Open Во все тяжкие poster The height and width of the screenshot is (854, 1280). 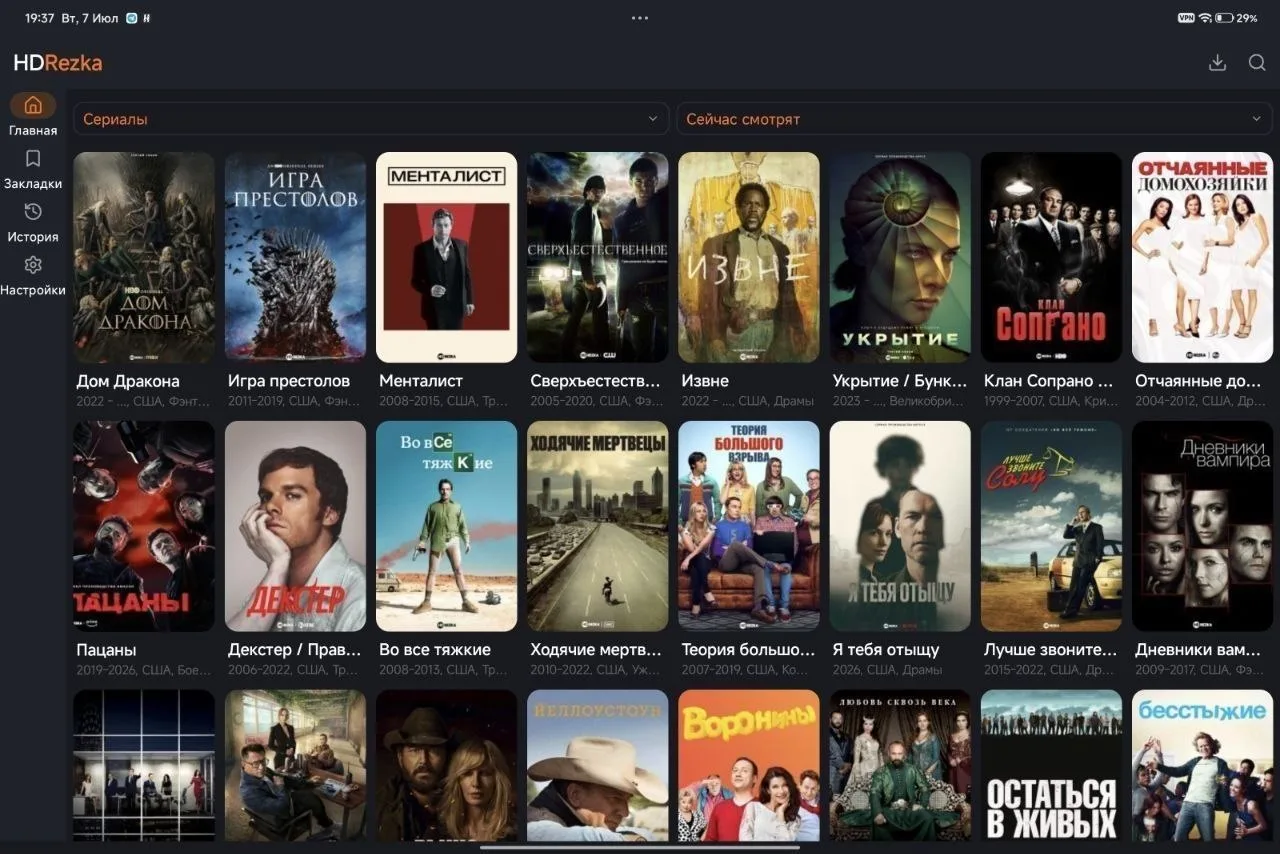[446, 526]
